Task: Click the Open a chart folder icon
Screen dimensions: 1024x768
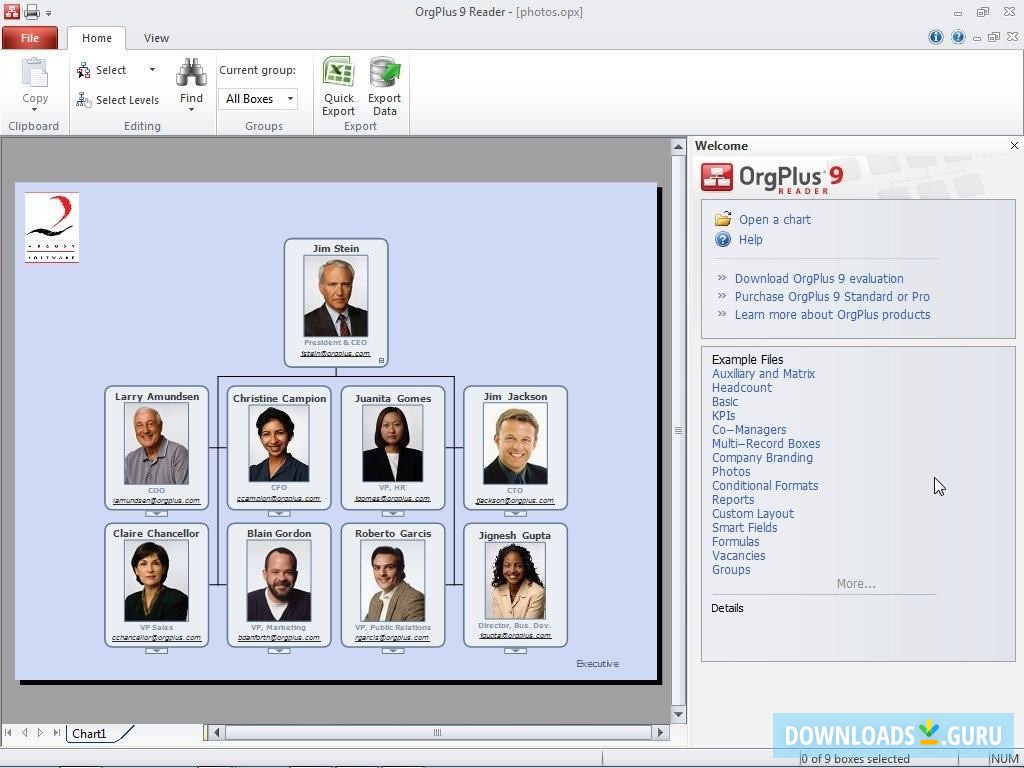Action: click(x=723, y=219)
